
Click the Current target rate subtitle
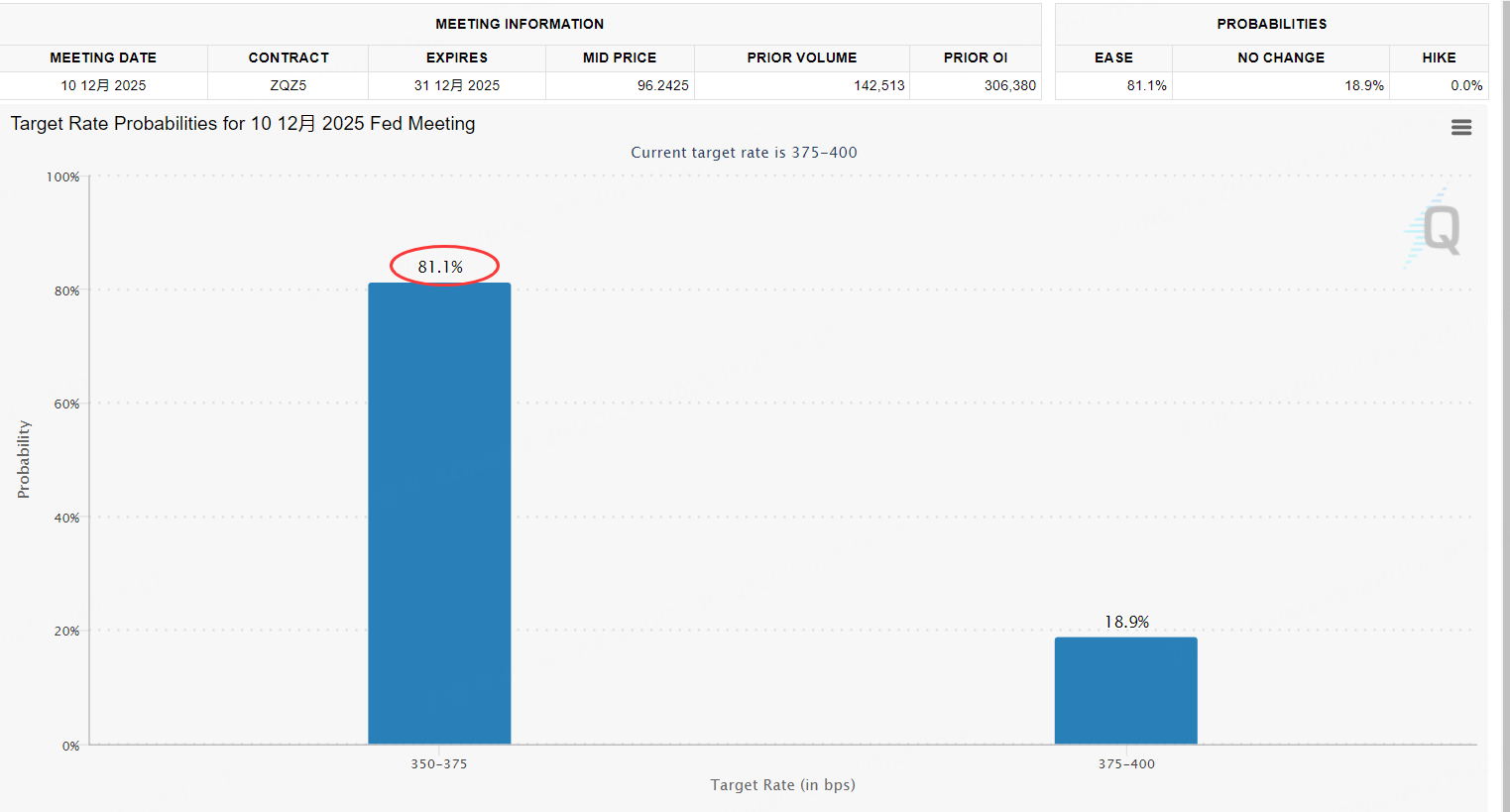coord(744,153)
